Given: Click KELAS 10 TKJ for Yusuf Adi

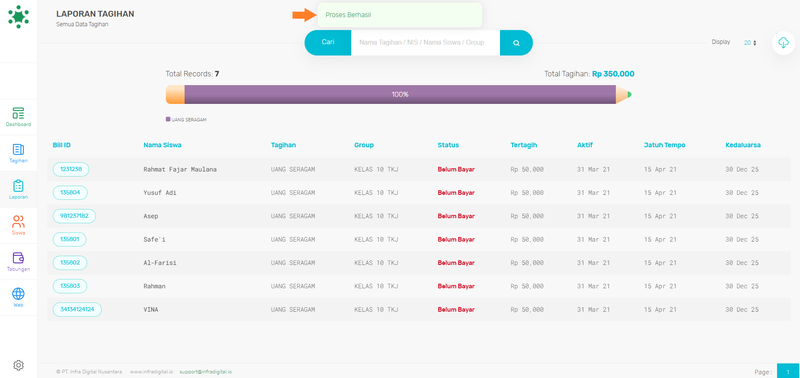Looking at the screenshot, I should coord(376,193).
